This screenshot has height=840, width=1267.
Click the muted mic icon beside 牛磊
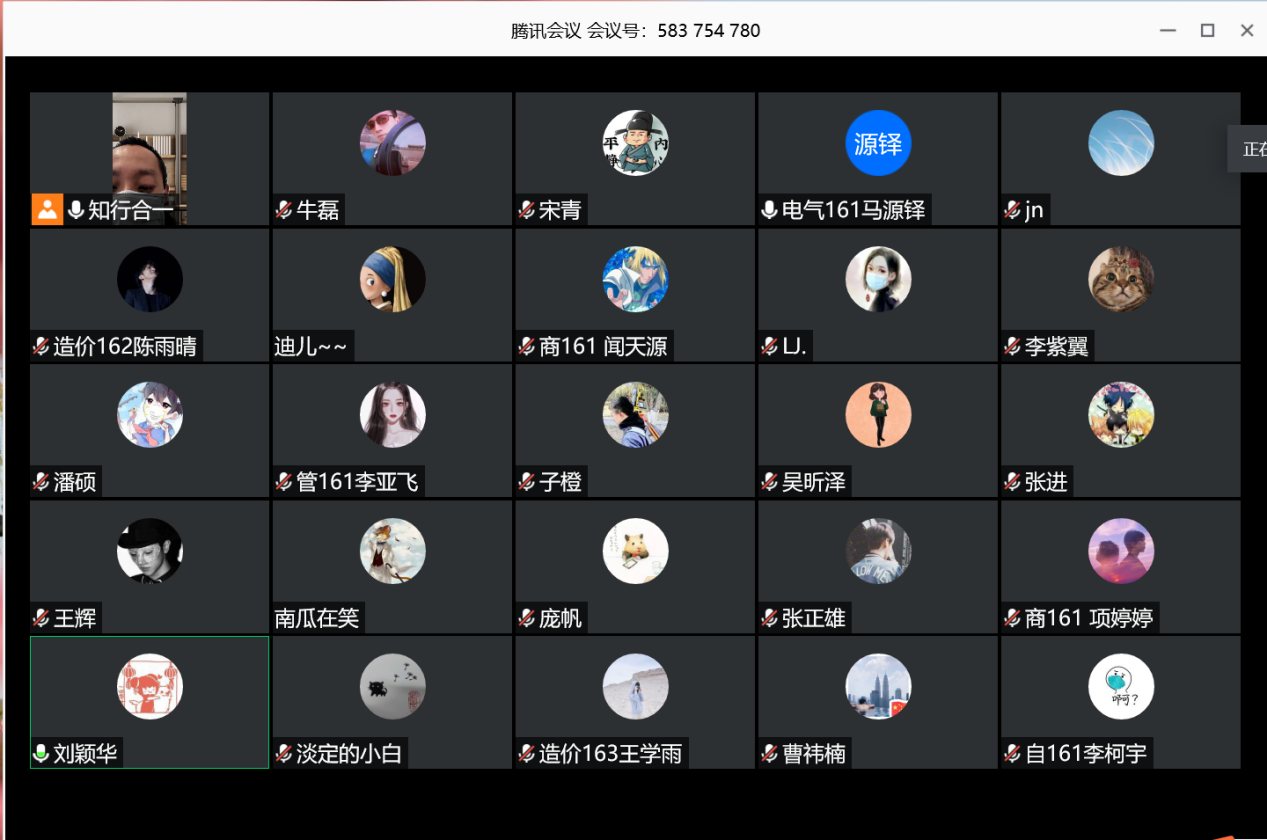[x=284, y=210]
